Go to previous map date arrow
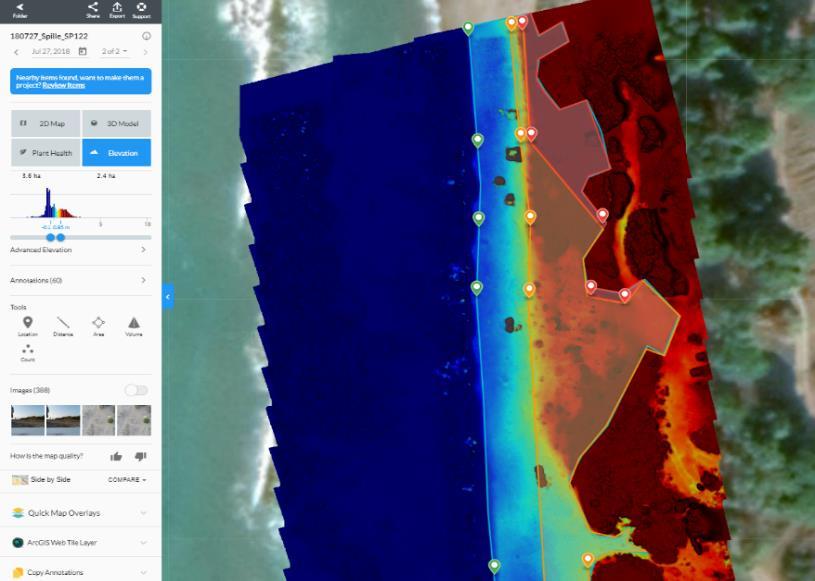 [x=16, y=52]
